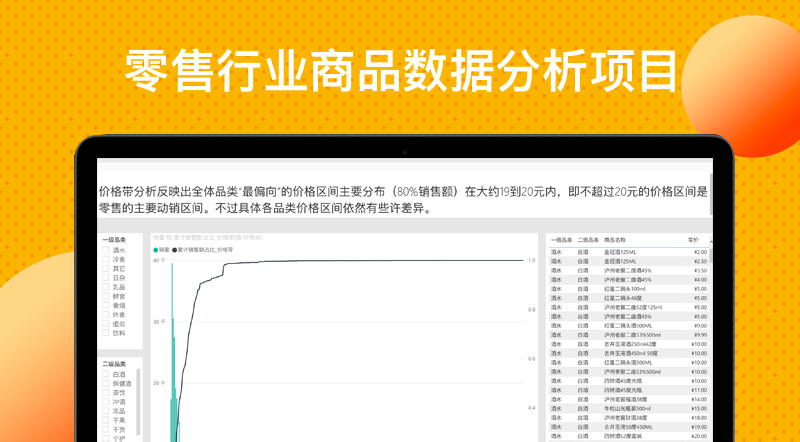Viewport: 800px width, 442px height.
Task: Enable the 饮料 filter checkbox
Action: 106,333
